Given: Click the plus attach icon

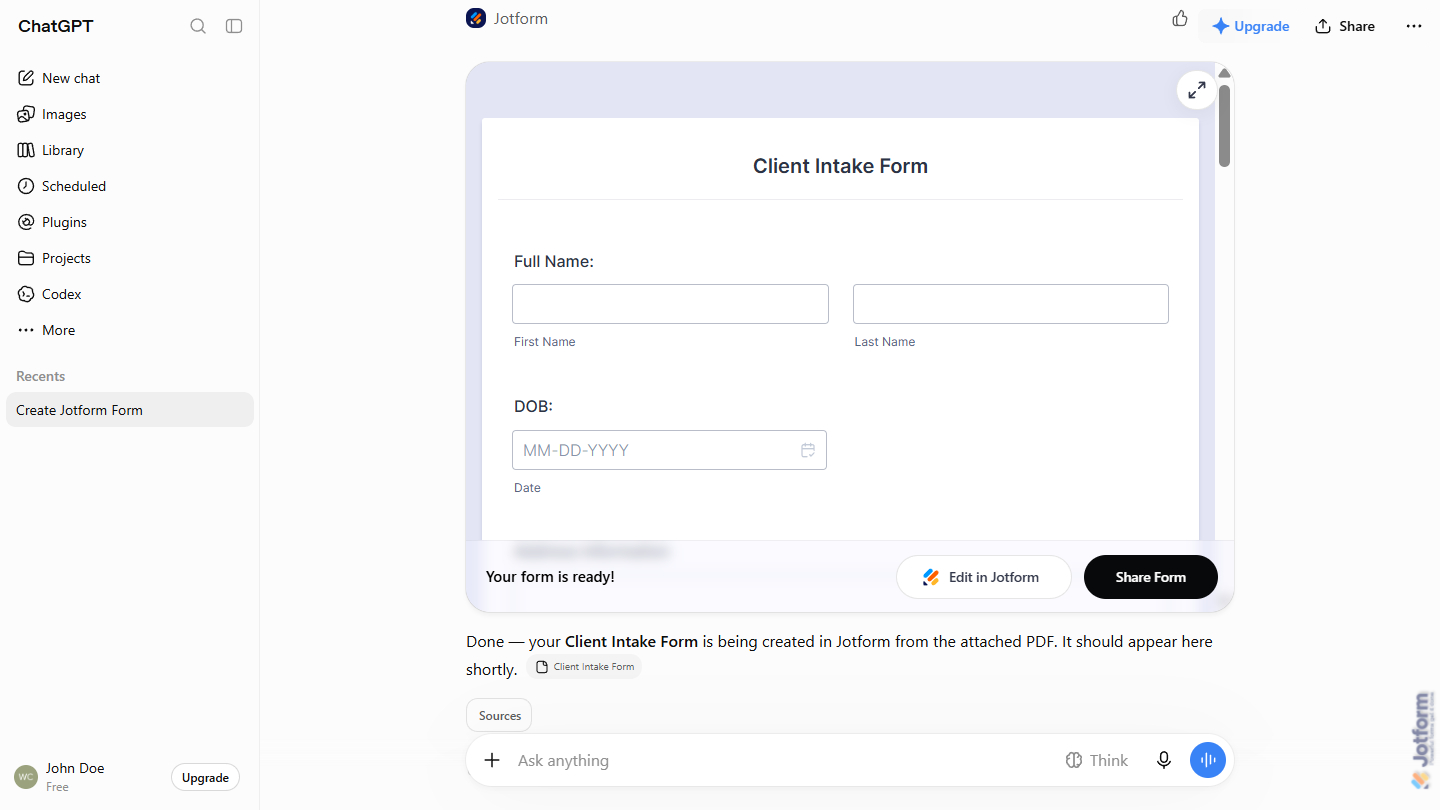Looking at the screenshot, I should pos(492,760).
